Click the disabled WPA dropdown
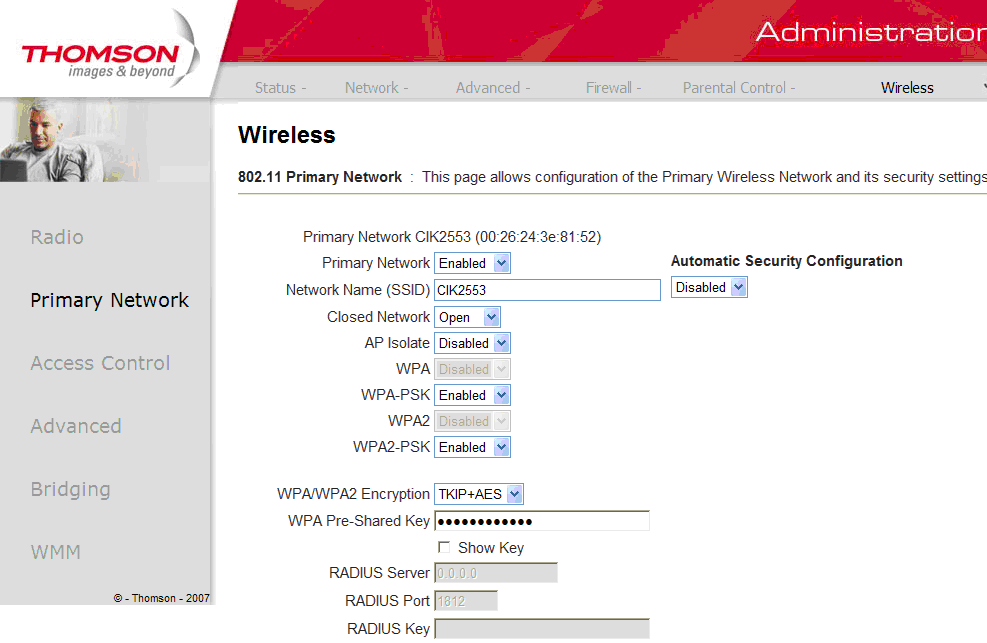The image size is (987, 643). click(472, 369)
